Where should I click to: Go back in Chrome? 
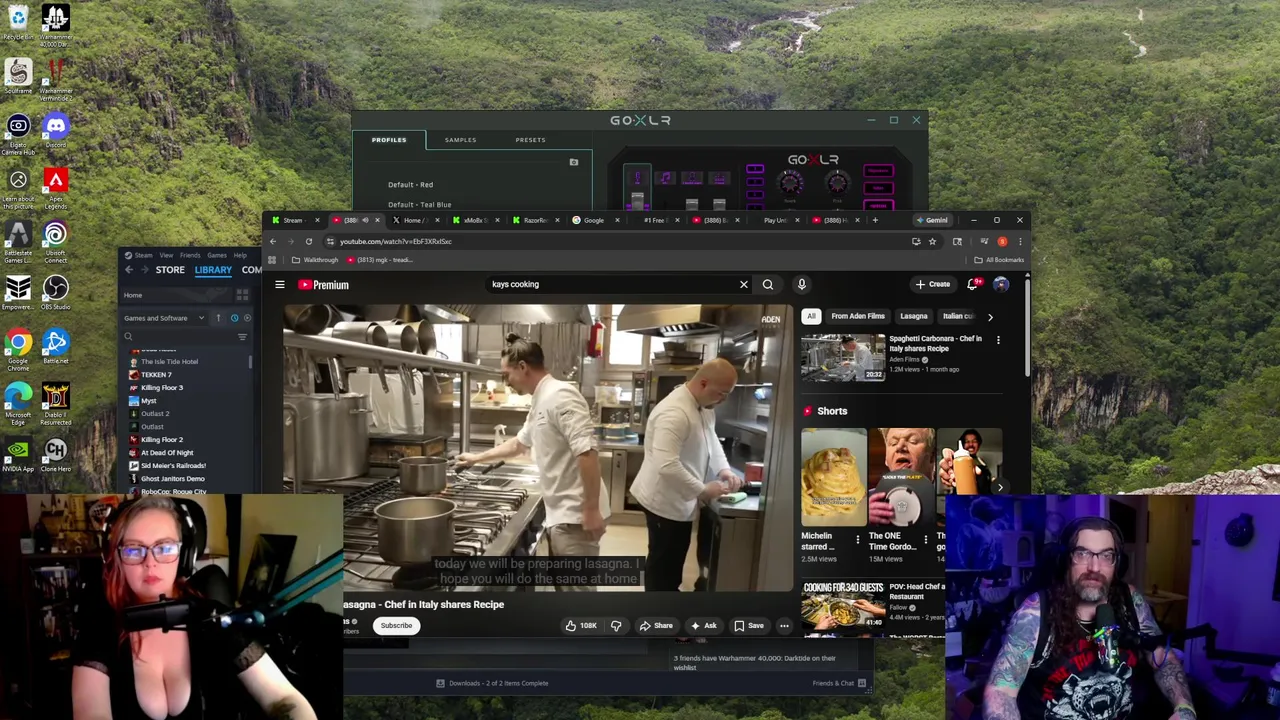(272, 241)
